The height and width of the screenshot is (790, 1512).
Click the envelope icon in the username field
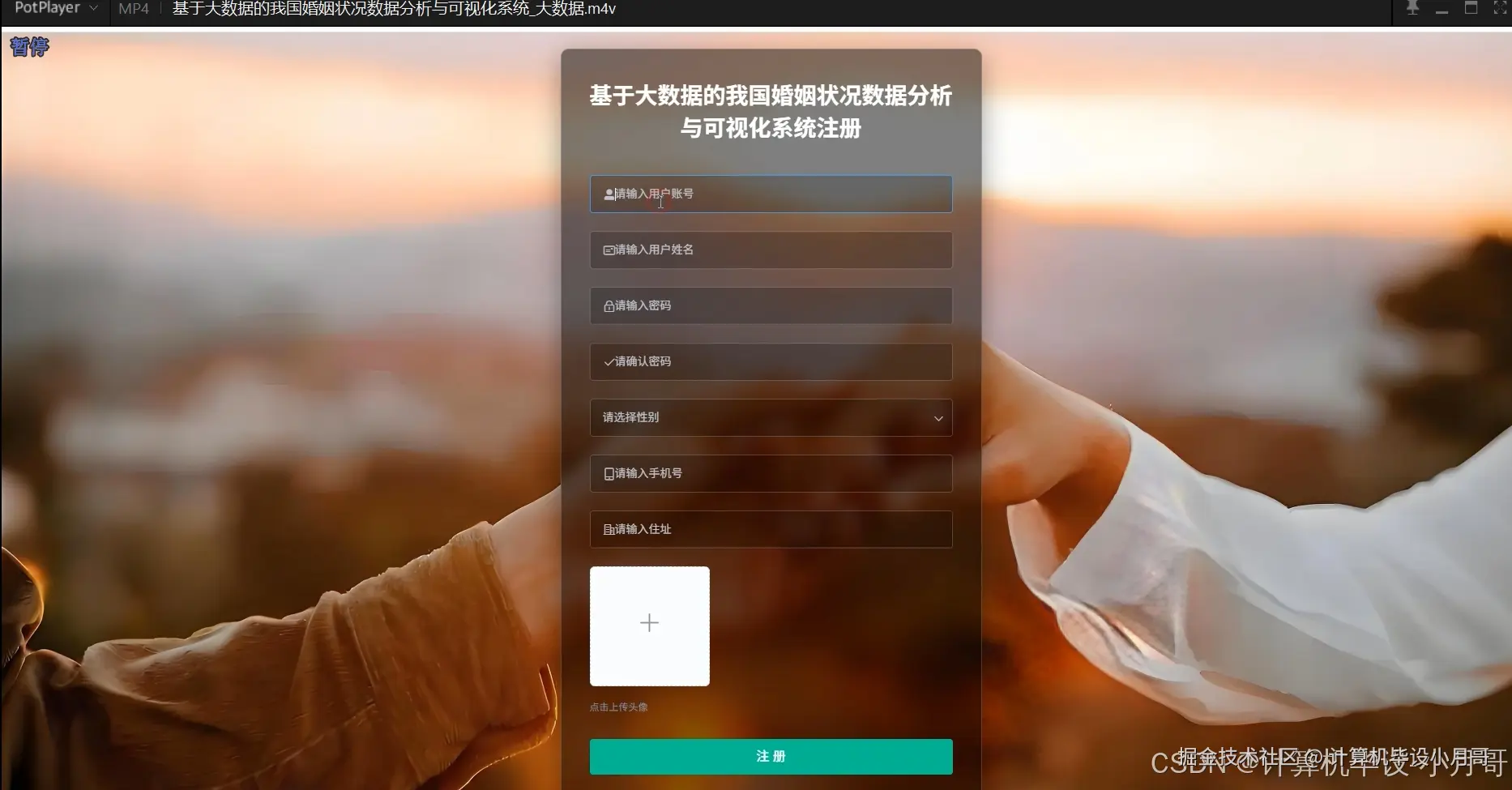[609, 250]
